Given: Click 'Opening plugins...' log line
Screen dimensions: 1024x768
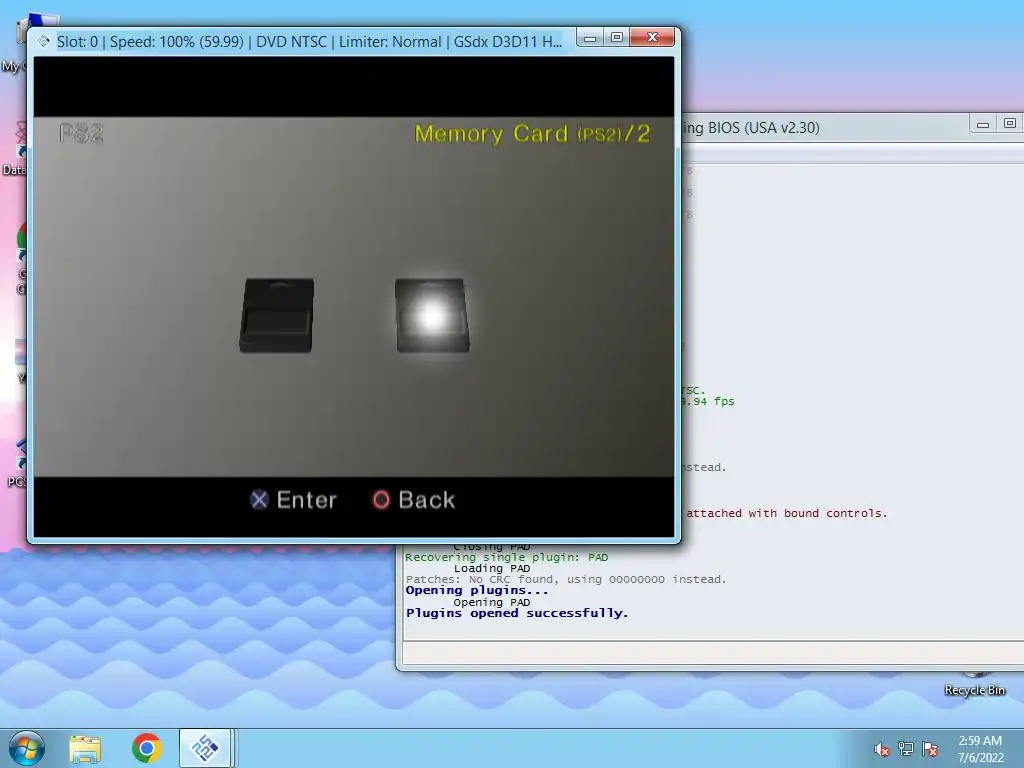Looking at the screenshot, I should tap(477, 590).
